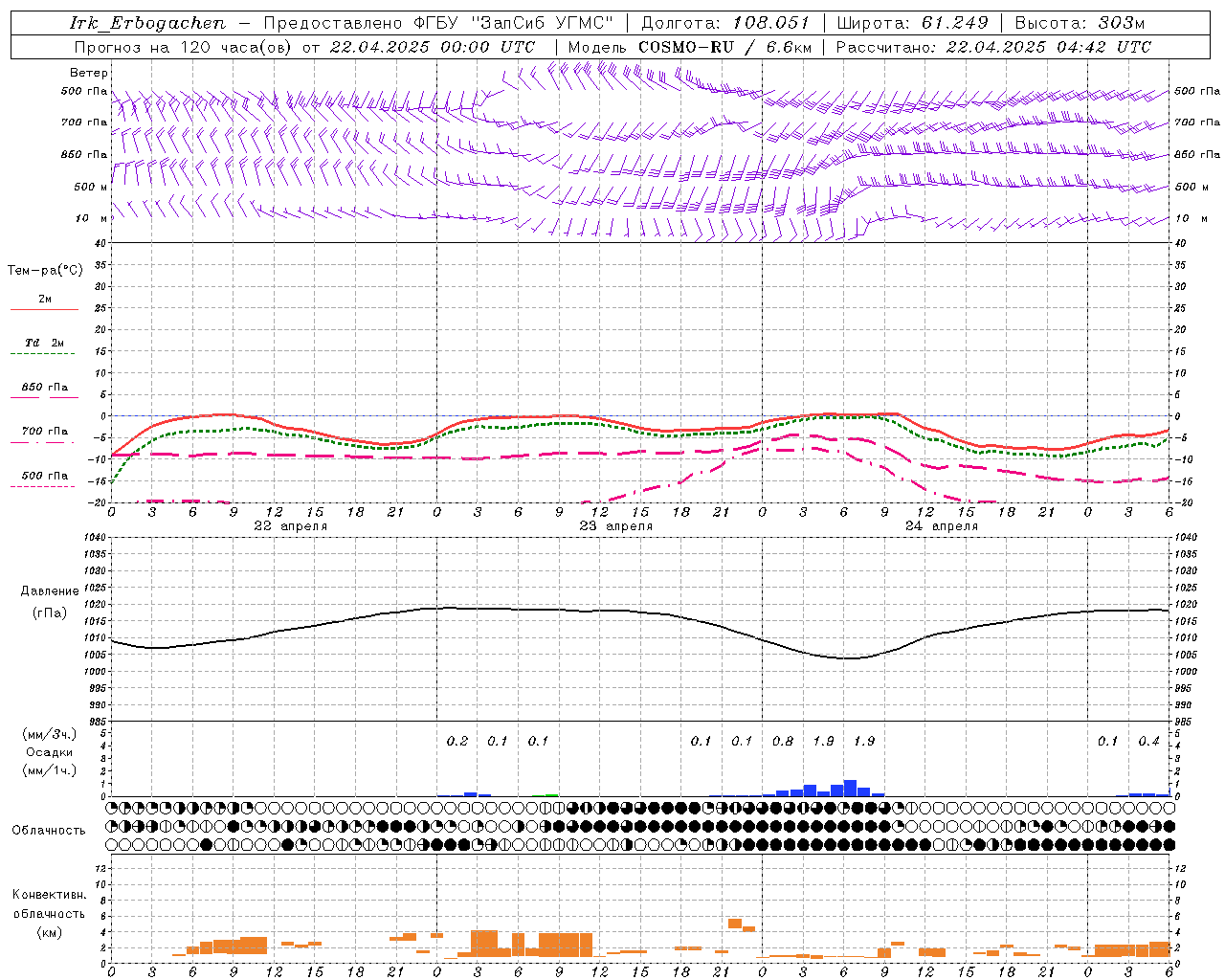
Task: Click the Облачность panel label
Action: tap(49, 830)
